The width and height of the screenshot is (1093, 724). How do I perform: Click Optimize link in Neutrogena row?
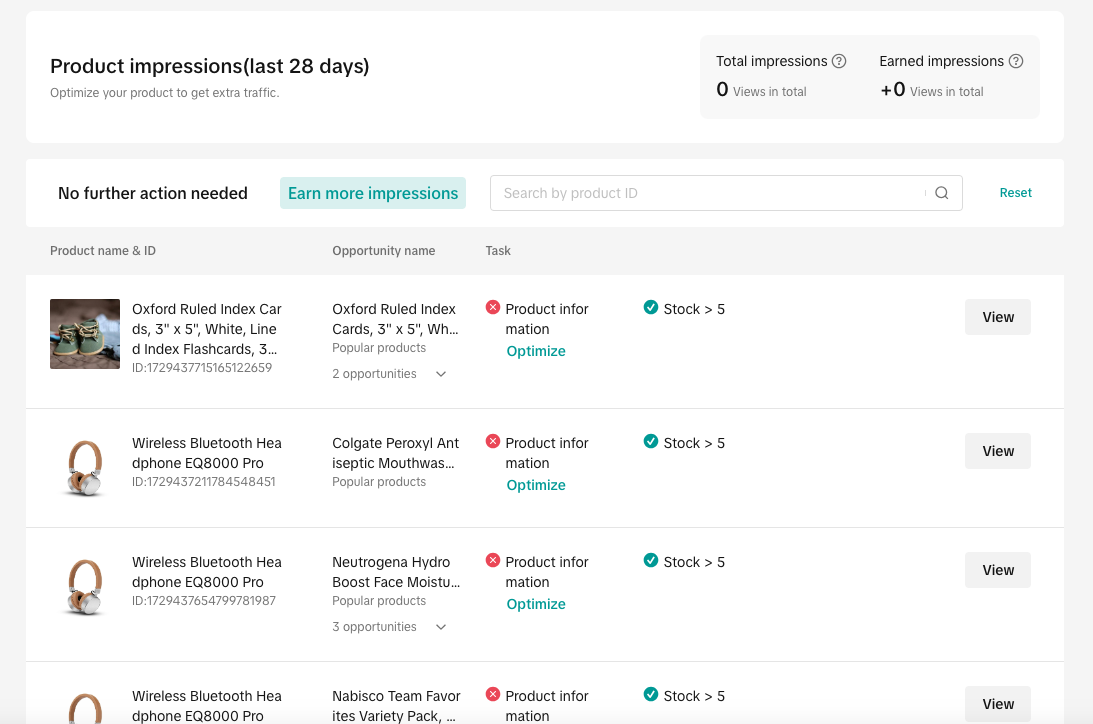(x=536, y=604)
